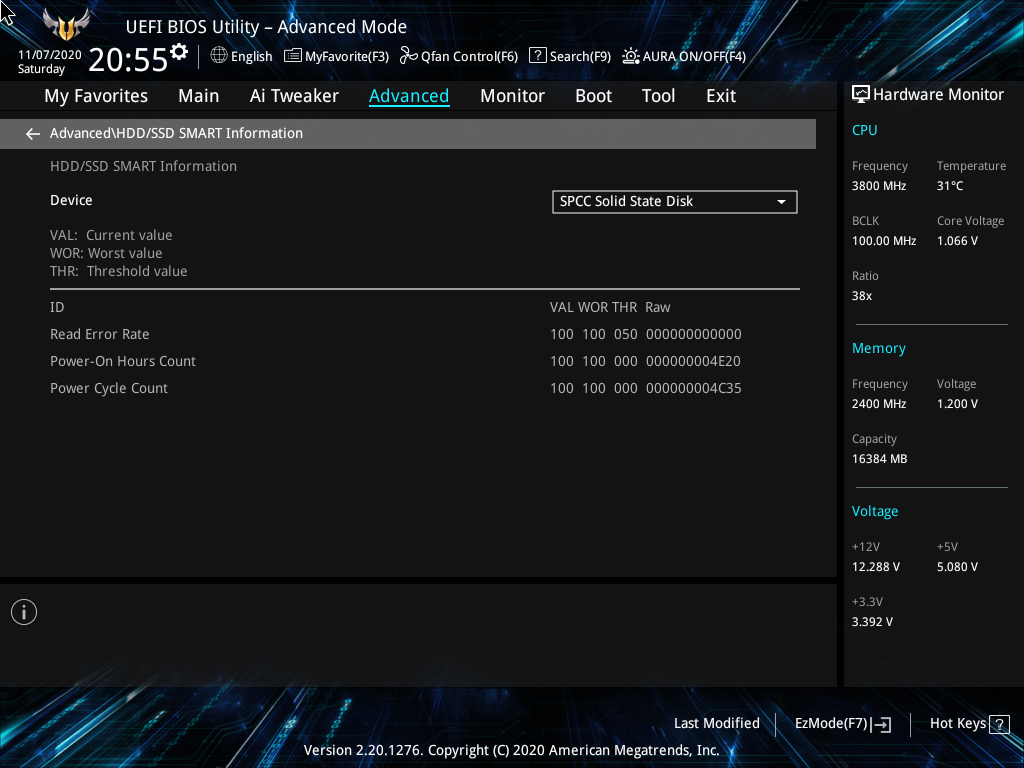Click the Ratio 38x value
This screenshot has width=1024, height=768.
tap(861, 296)
